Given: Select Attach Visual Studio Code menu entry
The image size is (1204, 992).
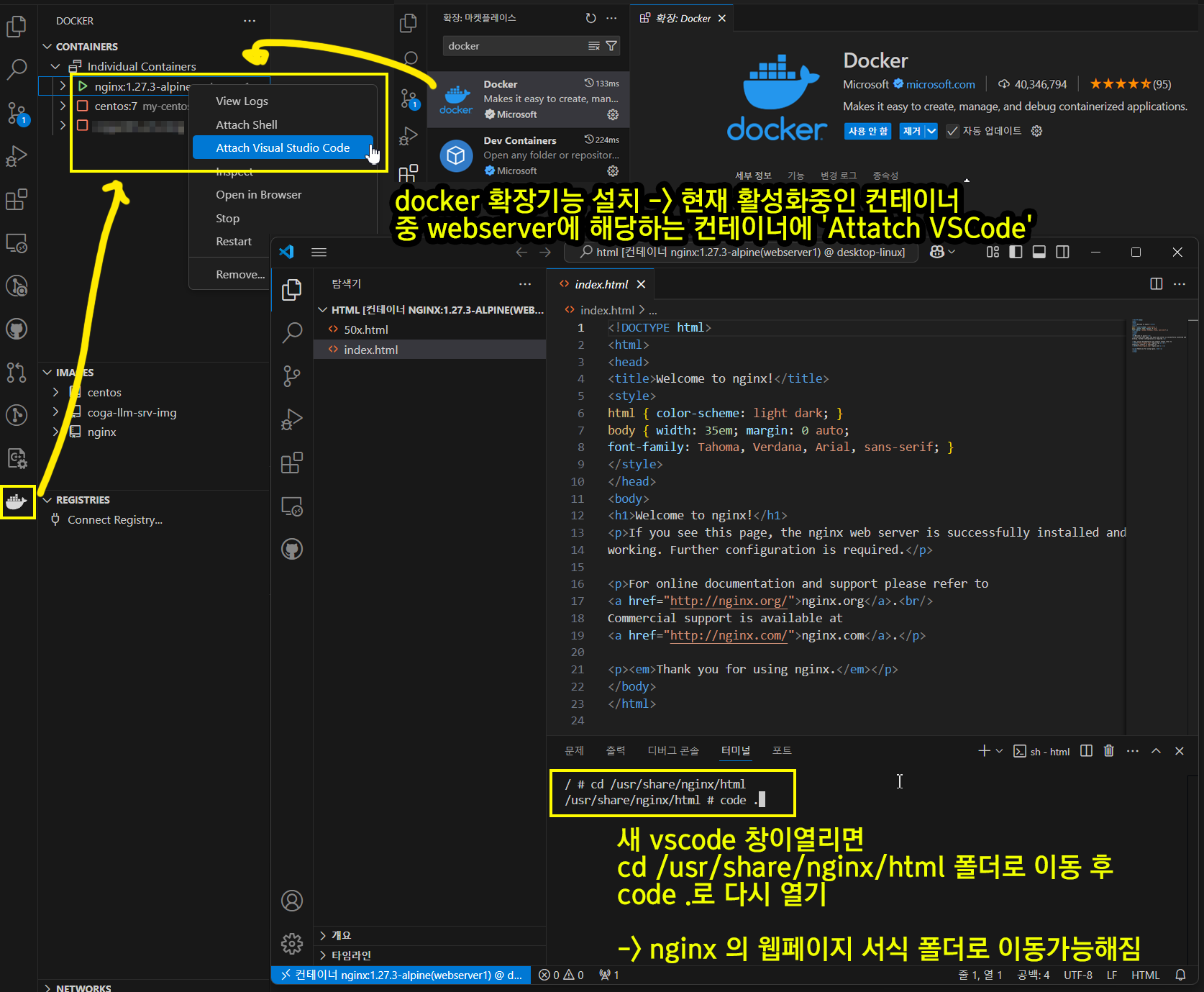Looking at the screenshot, I should point(283,147).
